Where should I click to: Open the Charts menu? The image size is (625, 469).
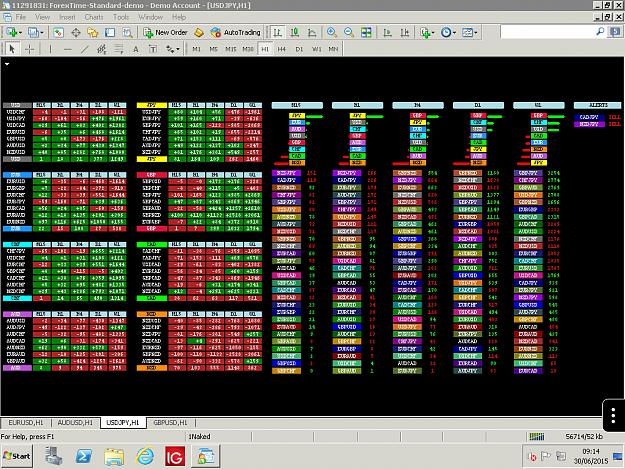click(x=94, y=17)
